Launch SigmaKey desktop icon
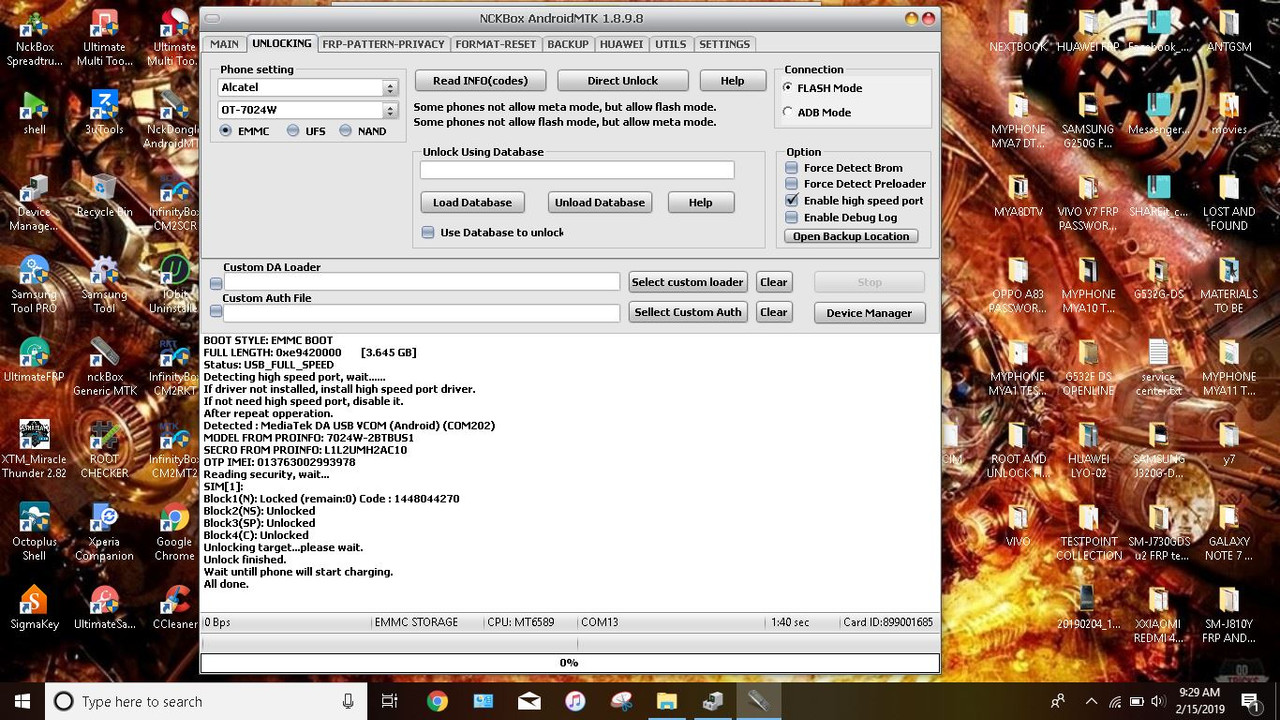This screenshot has width=1280, height=720. tap(35, 608)
